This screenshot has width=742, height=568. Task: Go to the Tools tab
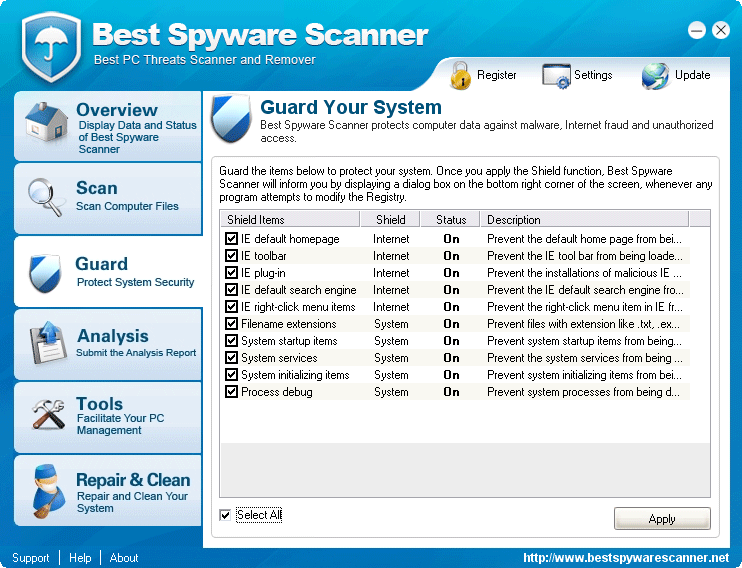click(108, 417)
